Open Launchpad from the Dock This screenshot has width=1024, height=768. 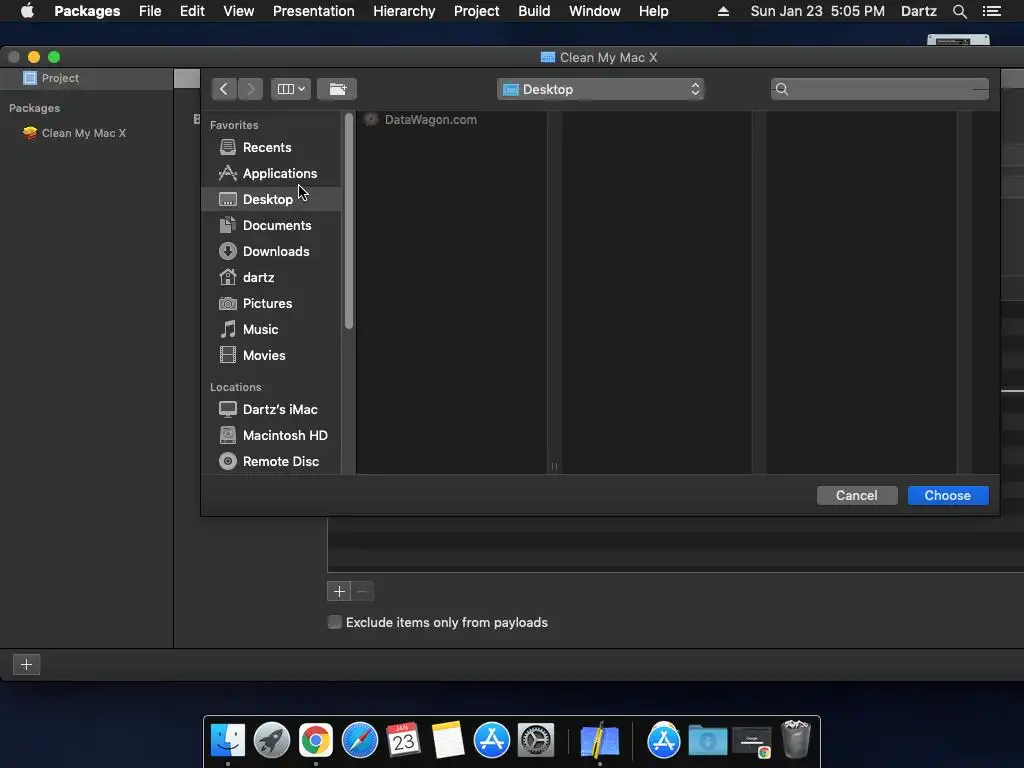pos(272,741)
